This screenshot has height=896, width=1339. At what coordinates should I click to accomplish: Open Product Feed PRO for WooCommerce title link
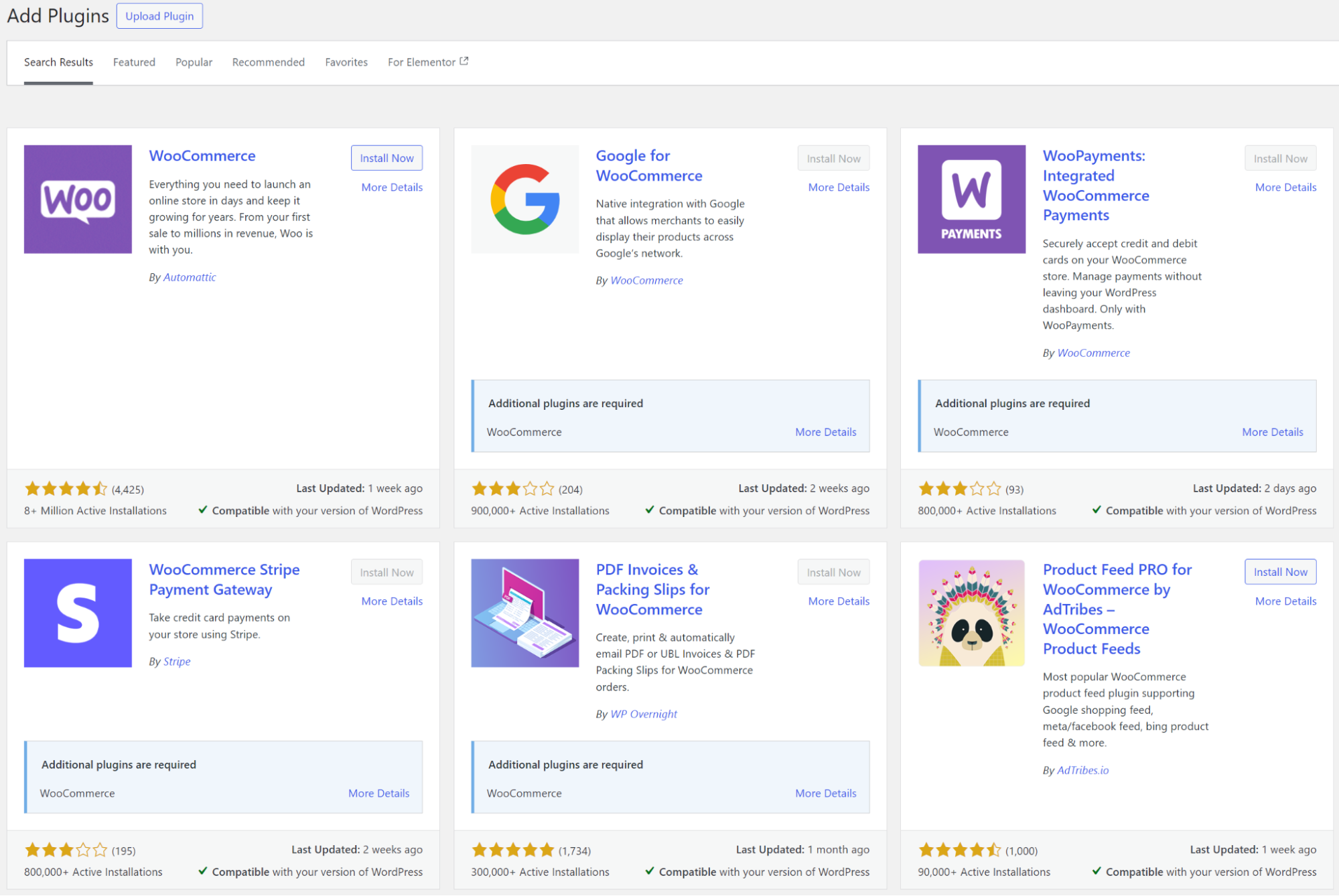click(x=1117, y=609)
